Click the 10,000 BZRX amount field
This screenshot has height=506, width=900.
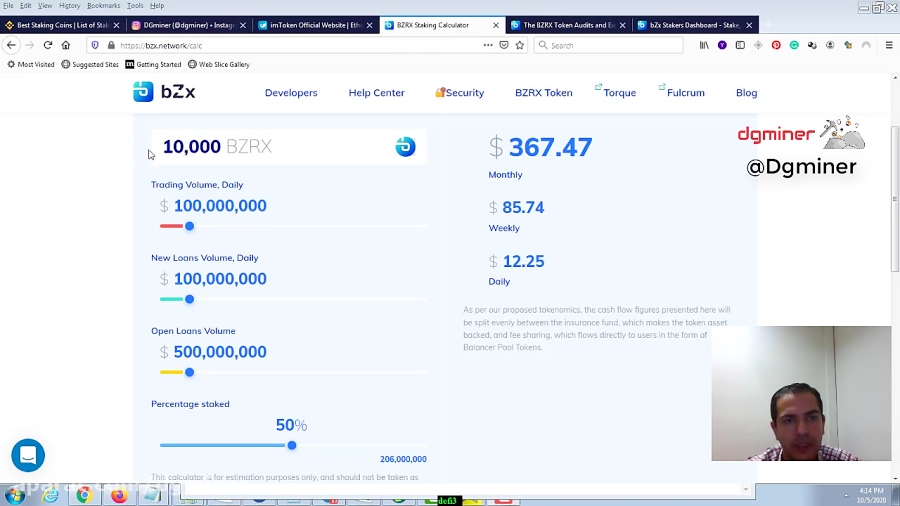289,147
